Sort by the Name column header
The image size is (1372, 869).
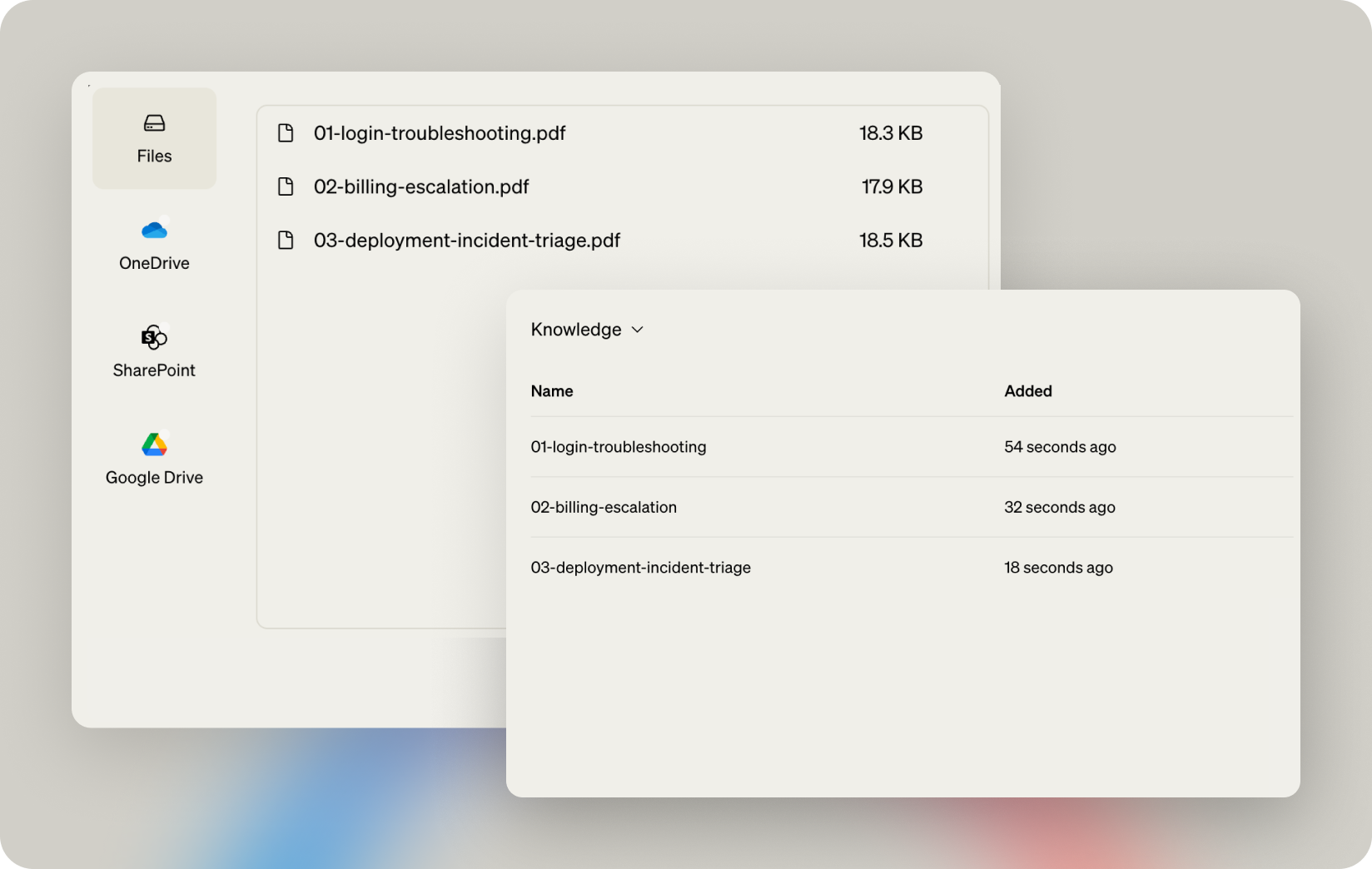pyautogui.click(x=552, y=391)
